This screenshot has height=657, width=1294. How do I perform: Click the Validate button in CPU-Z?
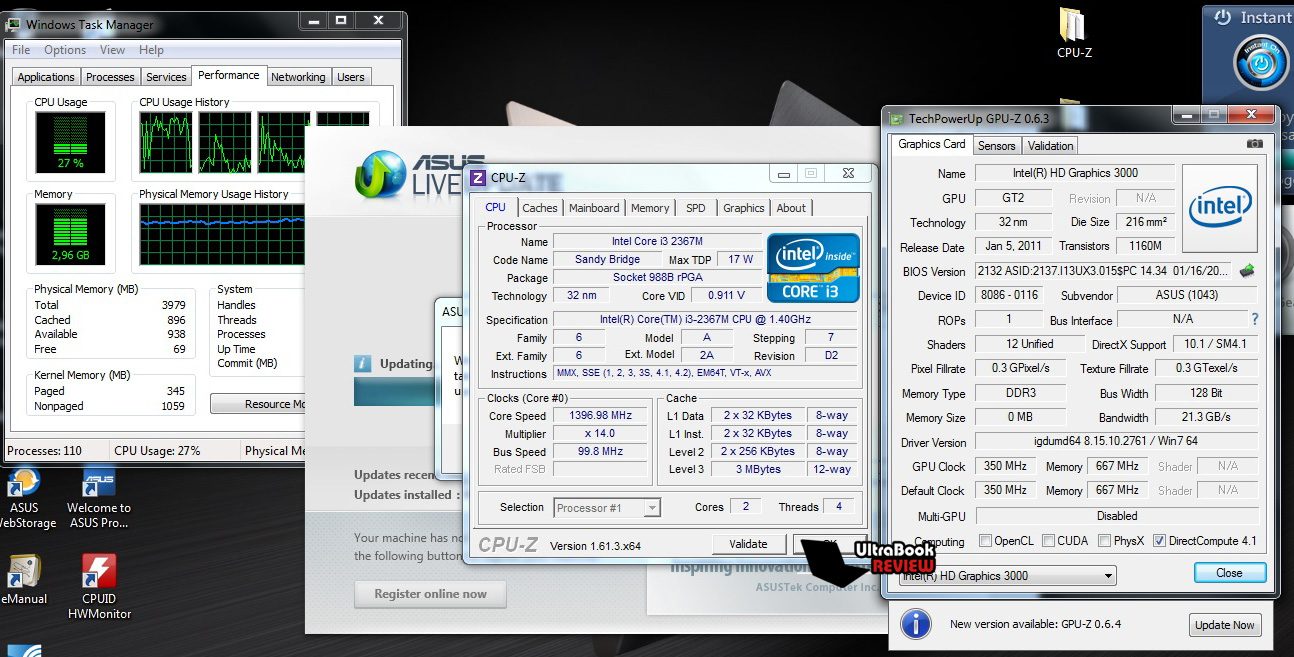748,544
